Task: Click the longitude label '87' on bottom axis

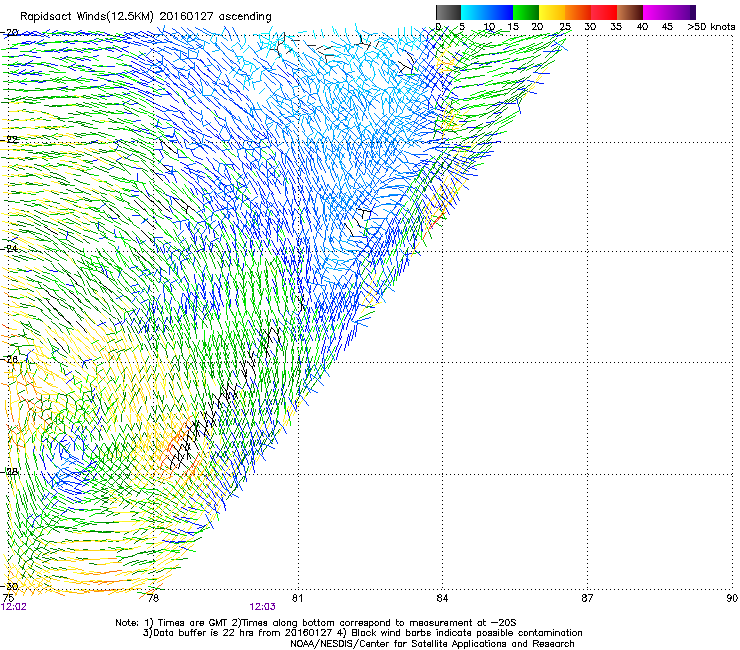Action: pyautogui.click(x=587, y=598)
